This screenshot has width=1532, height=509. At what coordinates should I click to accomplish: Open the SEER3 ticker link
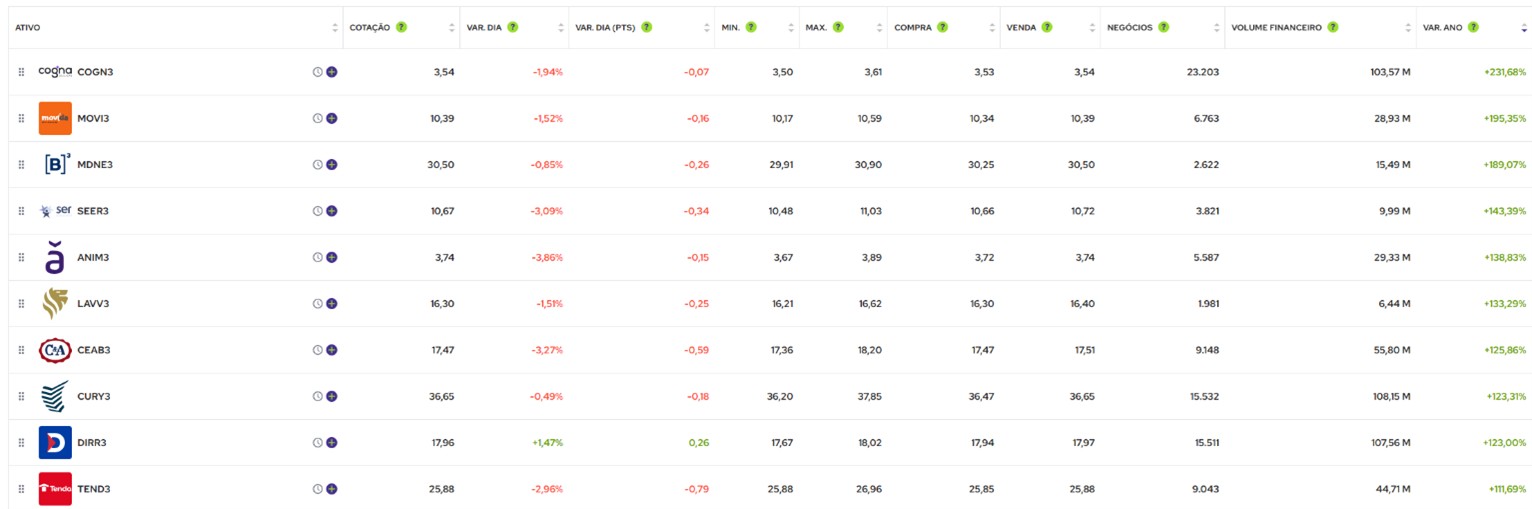[93, 211]
